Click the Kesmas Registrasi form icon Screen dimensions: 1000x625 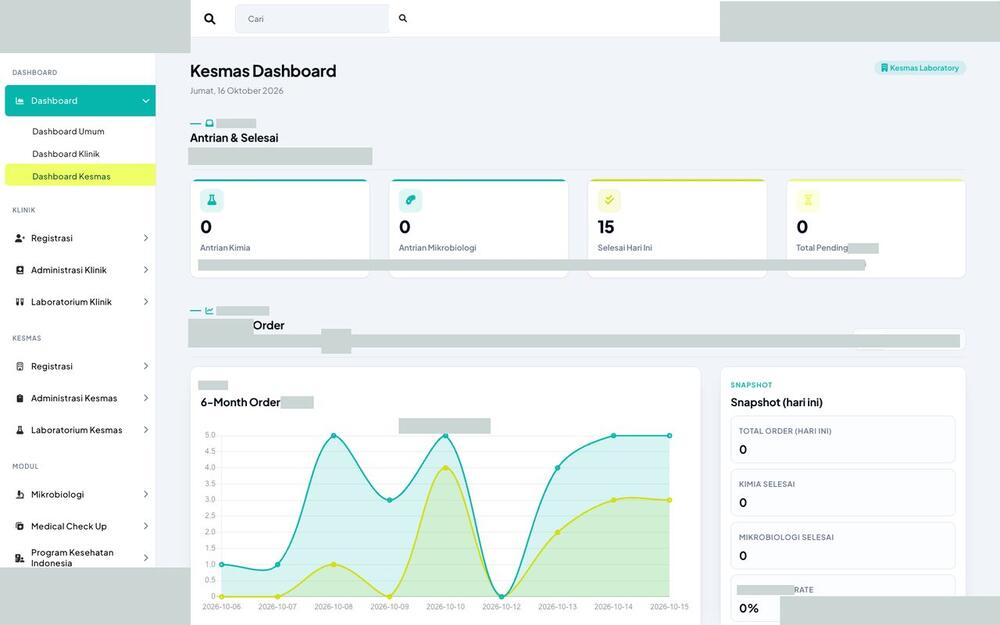click(x=20, y=366)
